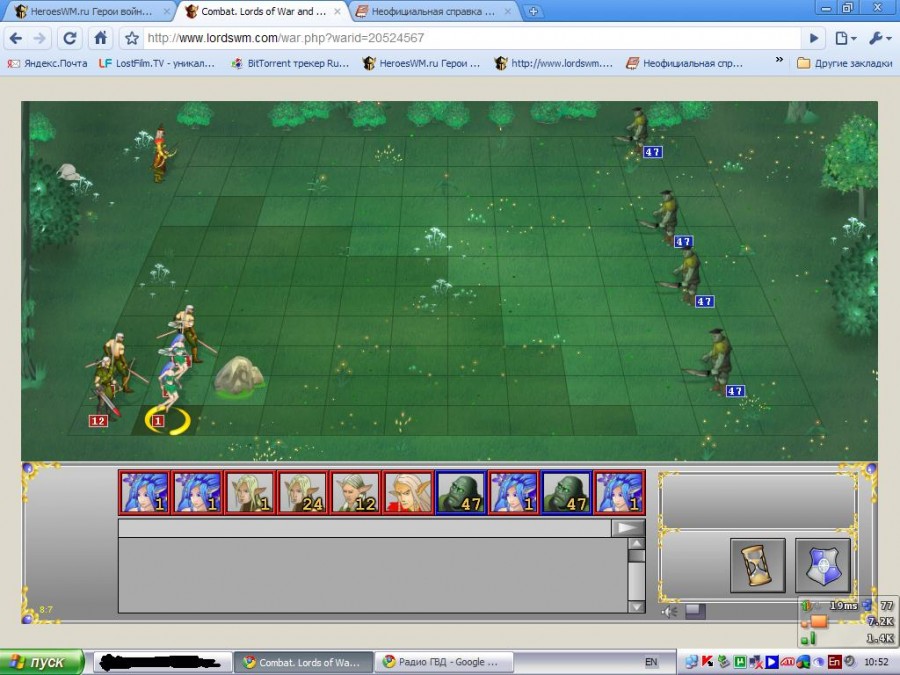
Task: Switch to the Неофициальная справка tab
Action: (432, 11)
